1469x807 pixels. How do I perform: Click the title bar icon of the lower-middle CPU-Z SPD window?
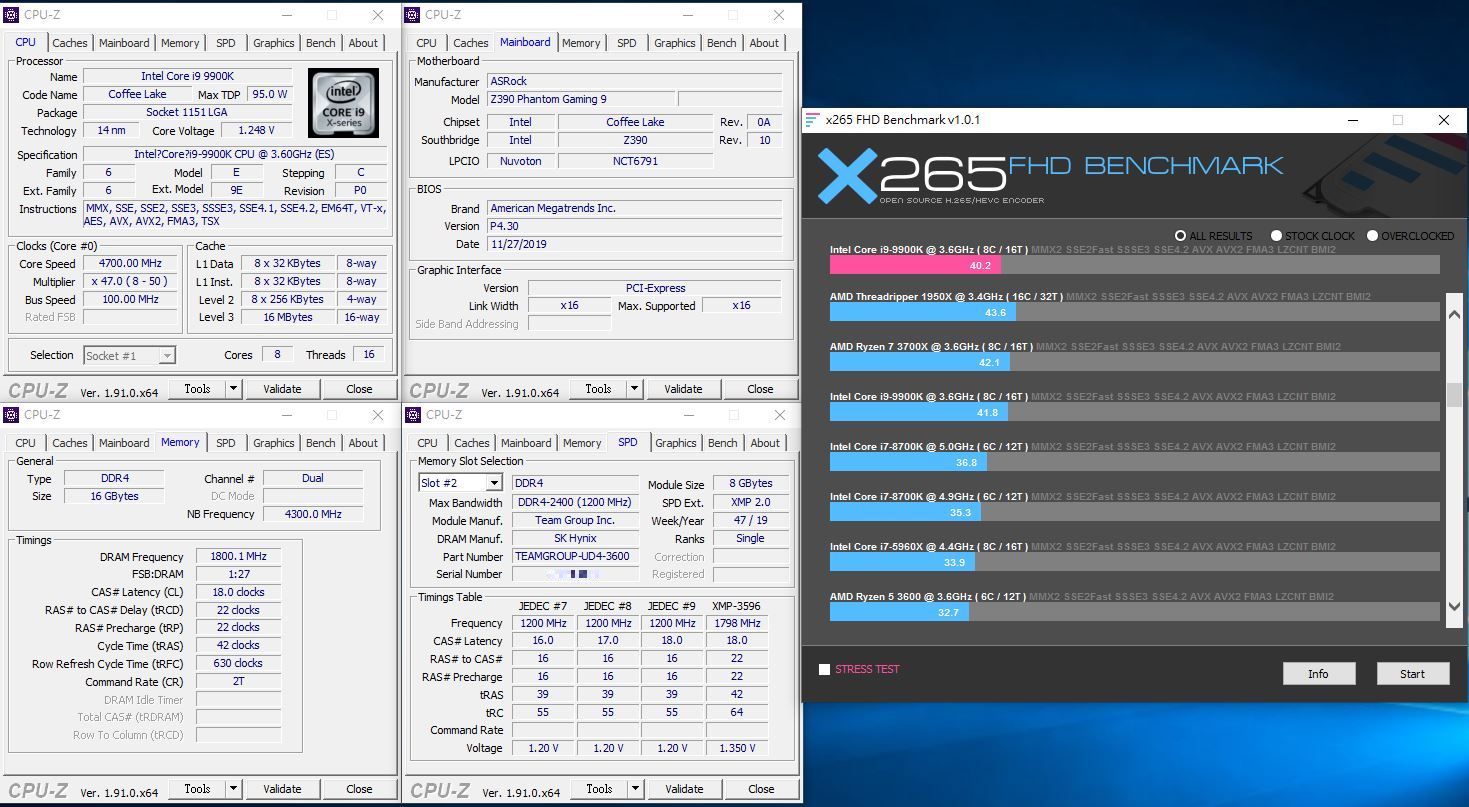pyautogui.click(x=414, y=415)
